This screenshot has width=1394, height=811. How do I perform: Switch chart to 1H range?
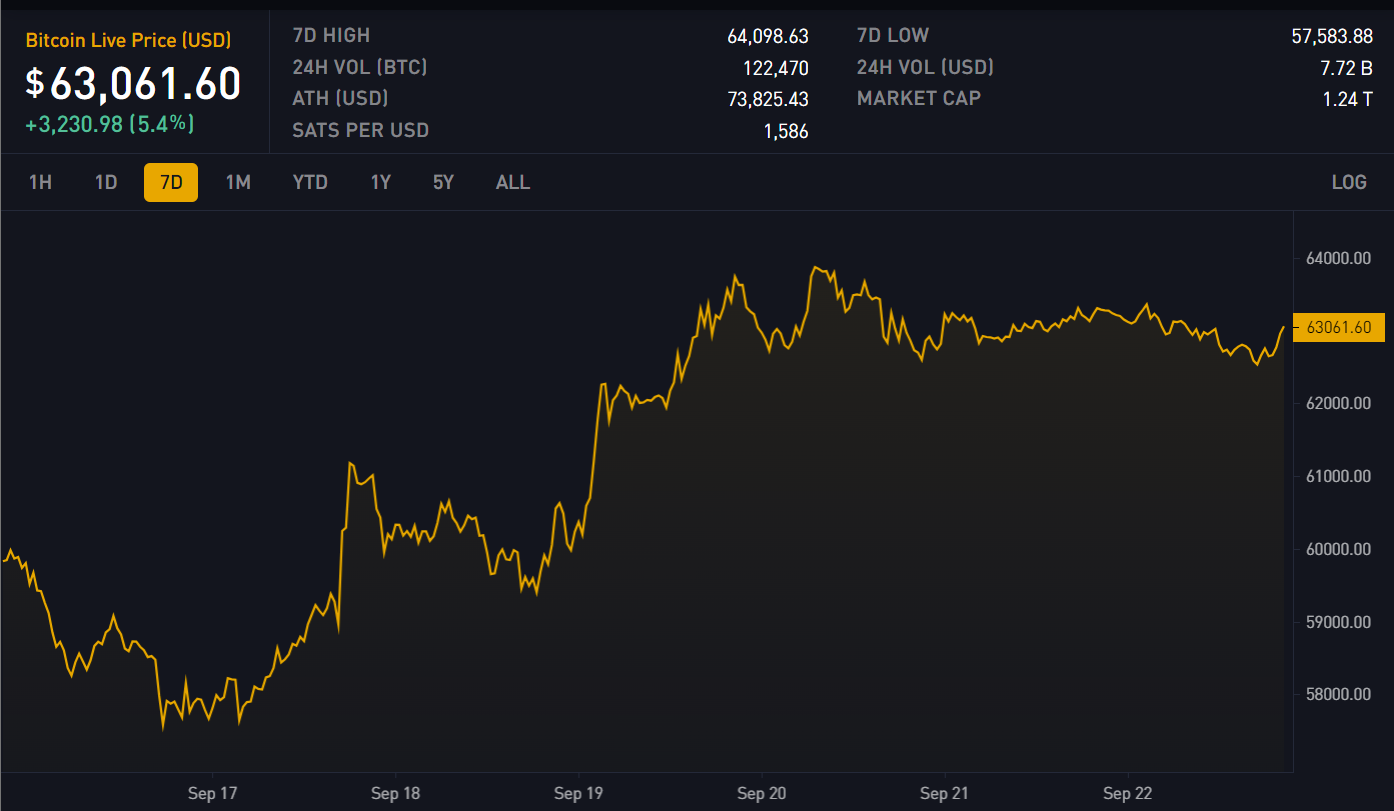[40, 183]
